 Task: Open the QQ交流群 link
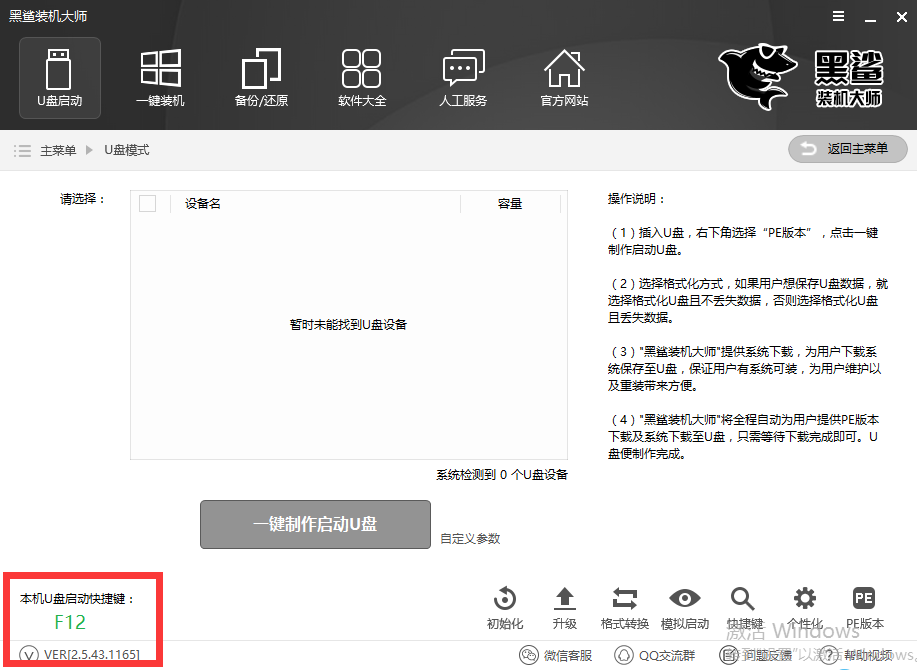pos(654,655)
